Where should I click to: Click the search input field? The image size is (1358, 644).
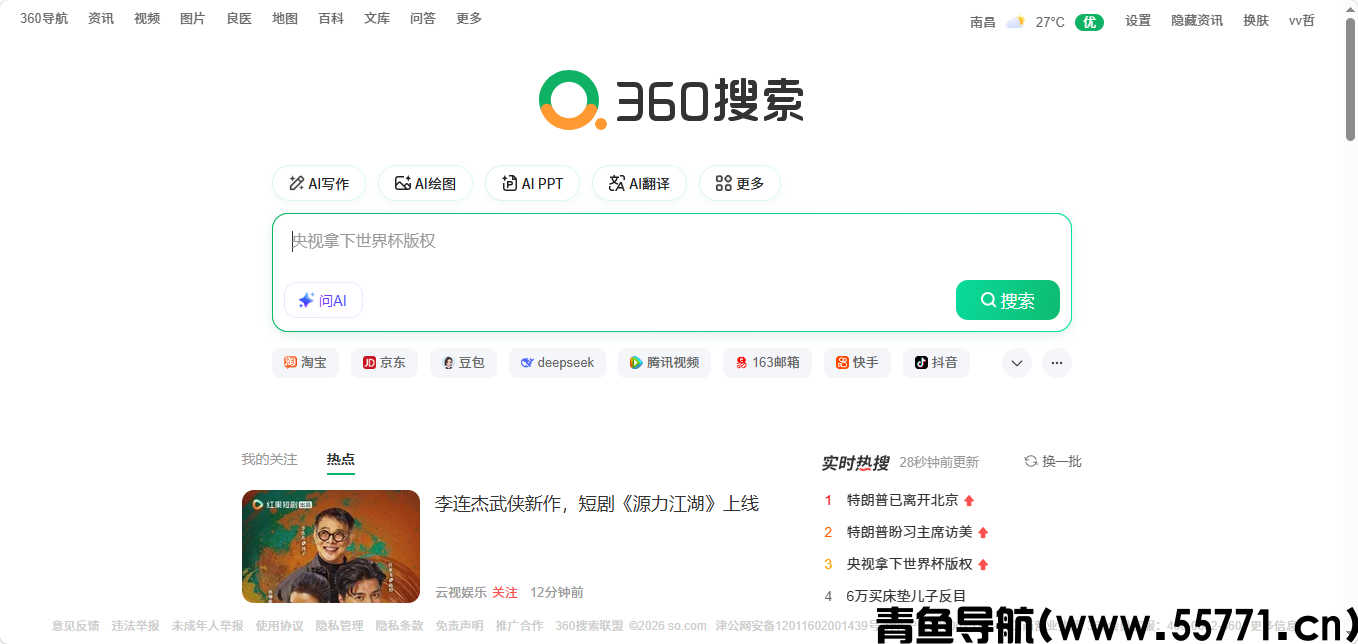tap(671, 242)
